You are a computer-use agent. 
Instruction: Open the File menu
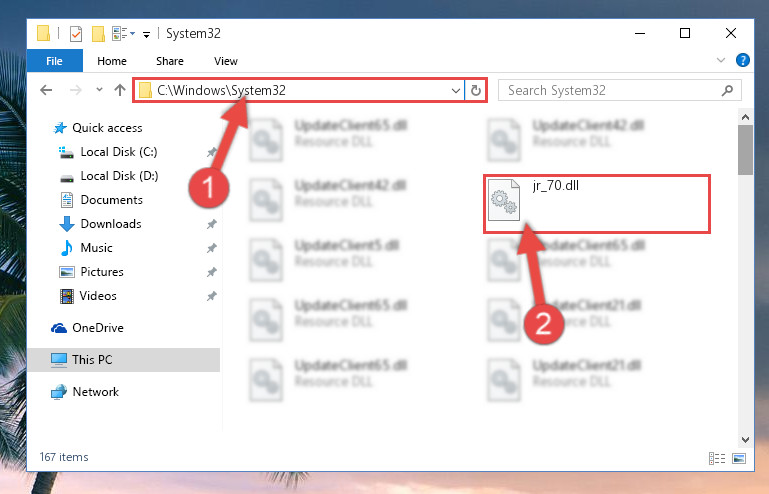54,61
